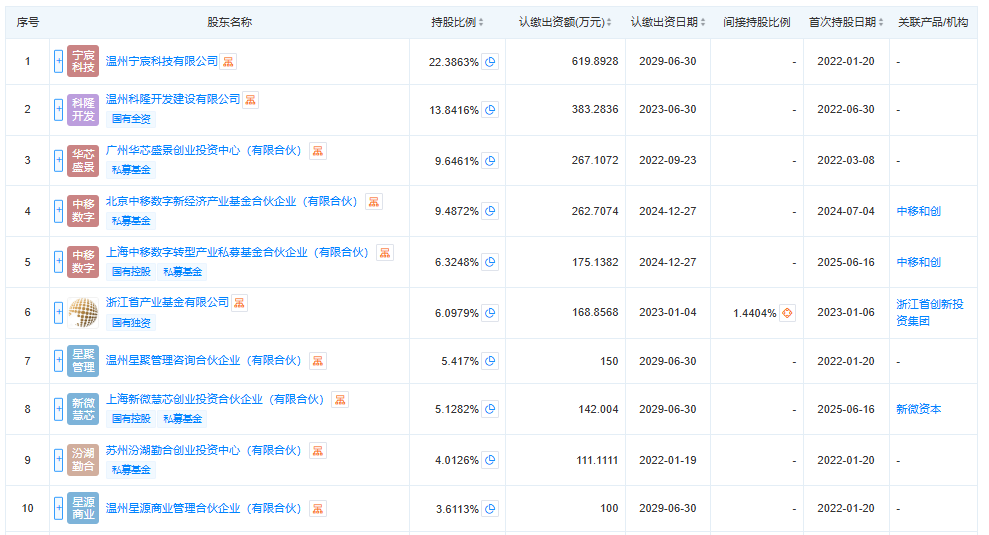The height and width of the screenshot is (535, 989).
Task: Click the 汾湖勤合 company logo
Action: 83,460
